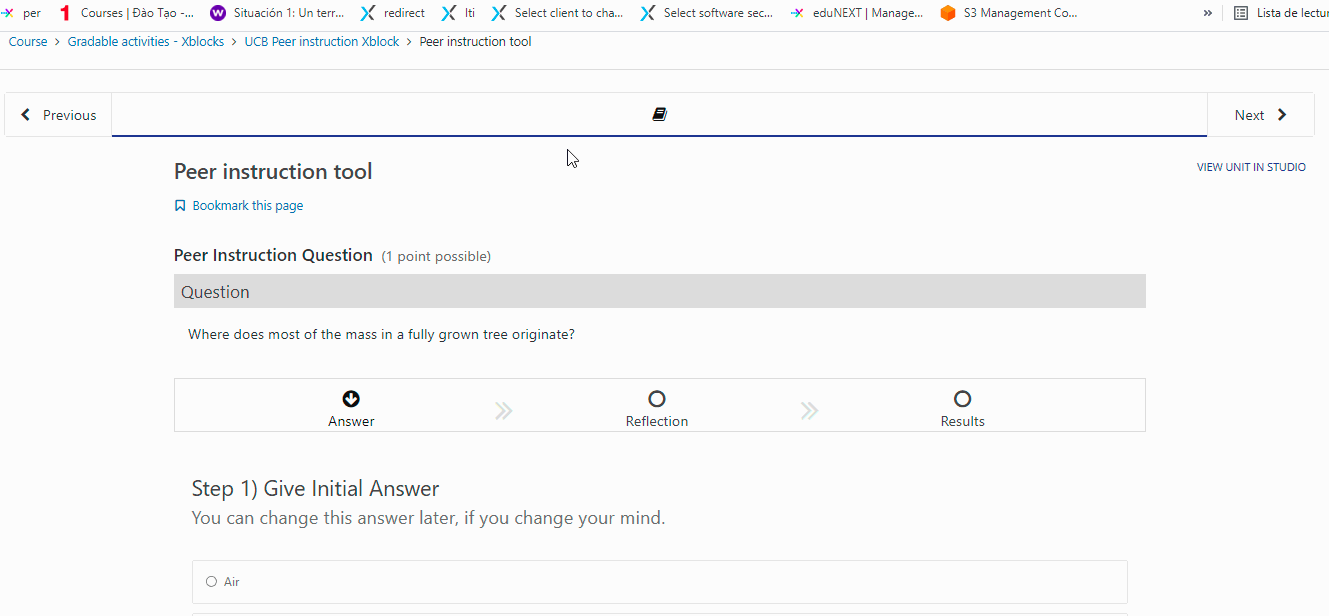Open the Courses | Đào Tạo bookmark
This screenshot has width=1329, height=616.
126,13
